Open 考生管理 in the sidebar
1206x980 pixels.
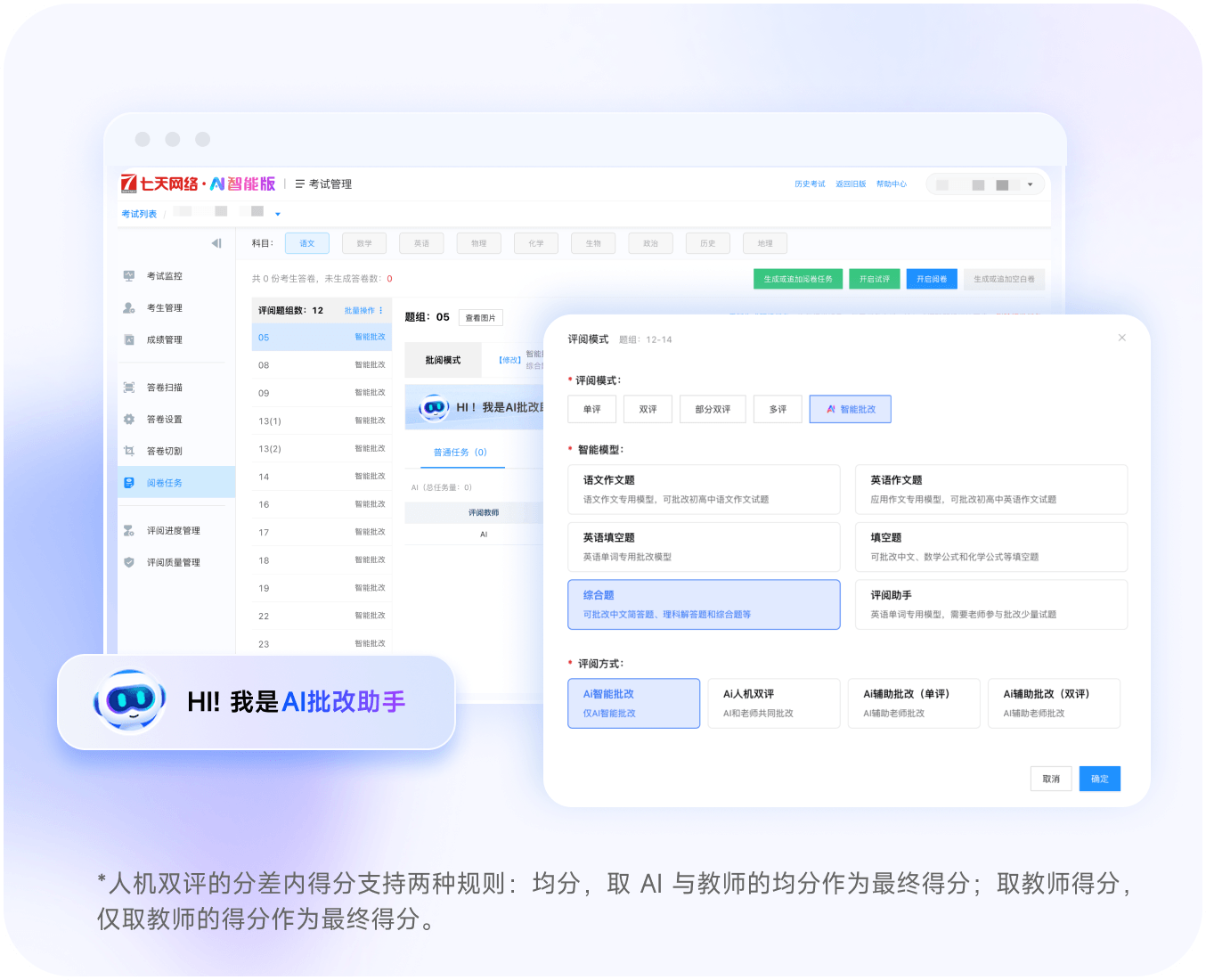[x=164, y=308]
